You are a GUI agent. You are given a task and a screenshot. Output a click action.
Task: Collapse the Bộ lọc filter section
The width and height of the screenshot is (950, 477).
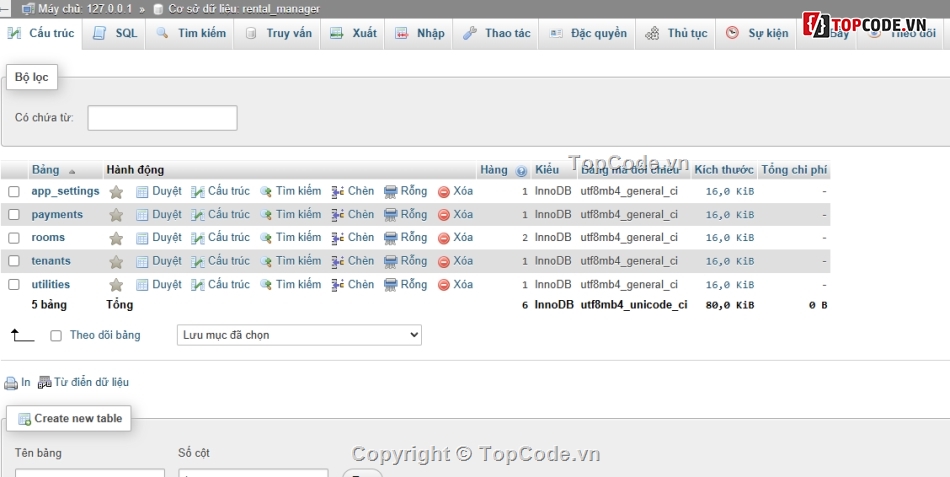(x=31, y=77)
